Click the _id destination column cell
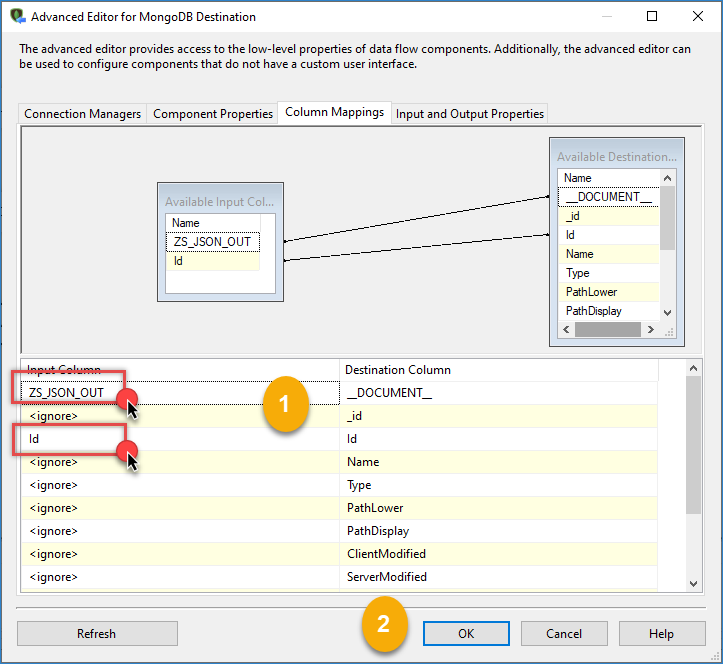Screen dimensions: 723x664 click(x=498, y=416)
